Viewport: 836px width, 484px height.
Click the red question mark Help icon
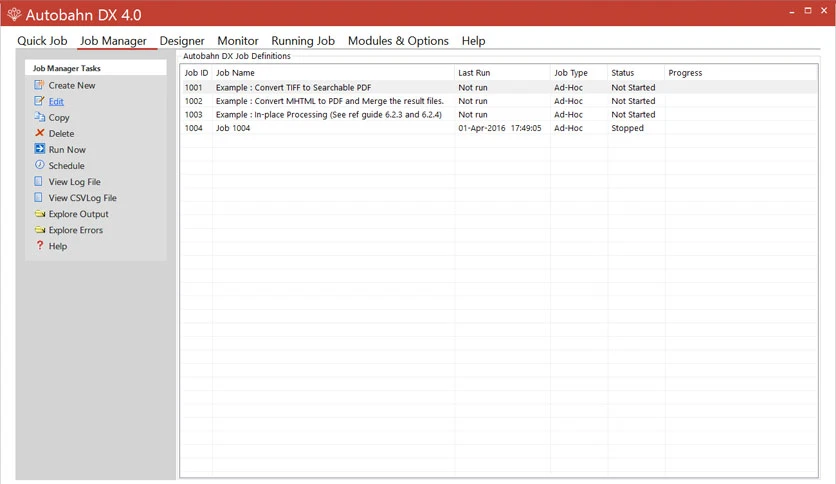pos(39,245)
